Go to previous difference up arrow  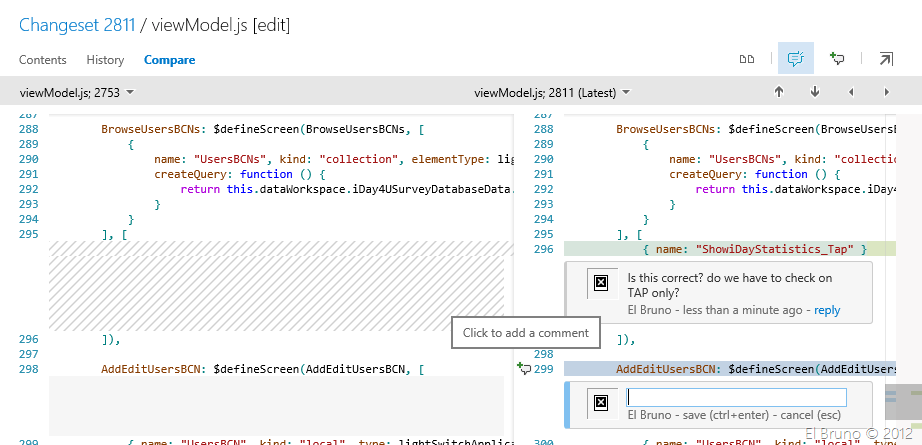point(779,92)
